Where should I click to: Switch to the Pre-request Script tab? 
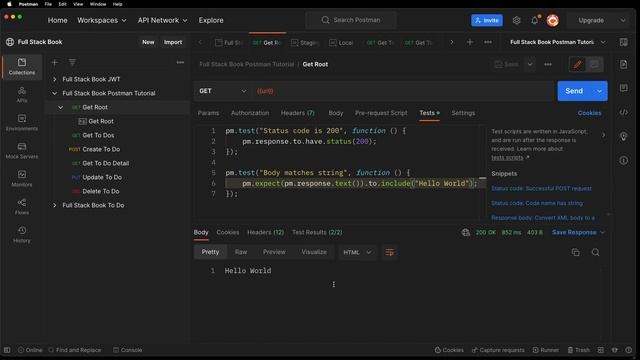tap(381, 113)
